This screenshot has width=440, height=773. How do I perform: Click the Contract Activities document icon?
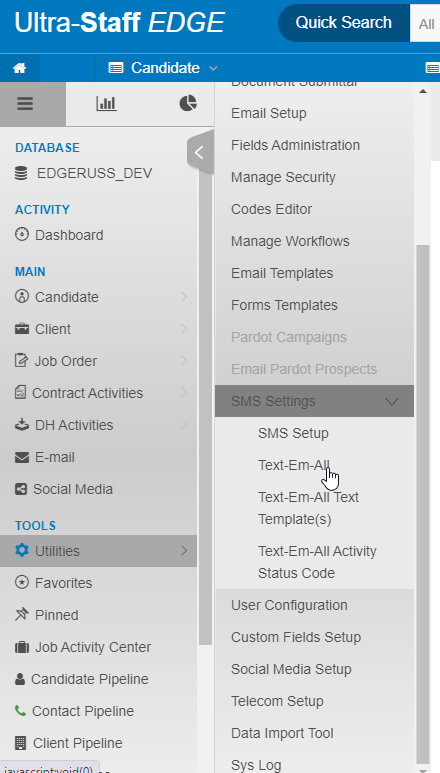click(20, 392)
